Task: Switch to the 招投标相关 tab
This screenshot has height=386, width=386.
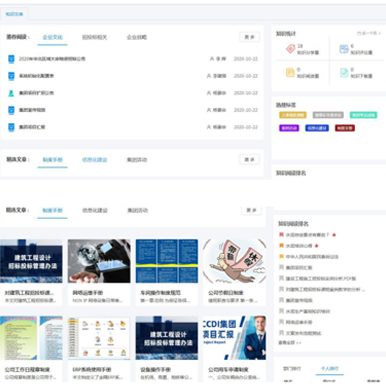Action: pyautogui.click(x=95, y=37)
